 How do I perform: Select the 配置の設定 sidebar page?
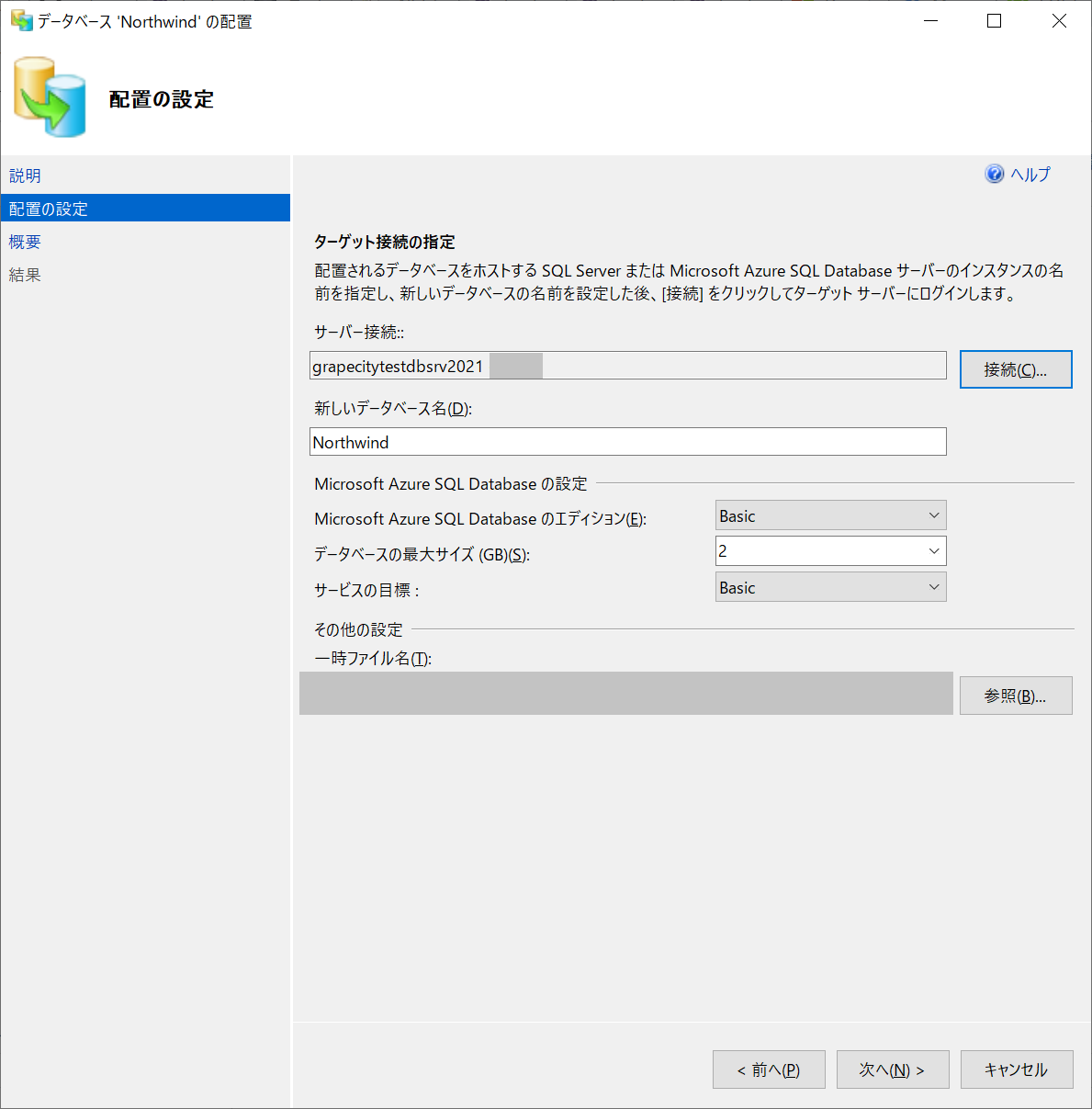pos(145,209)
